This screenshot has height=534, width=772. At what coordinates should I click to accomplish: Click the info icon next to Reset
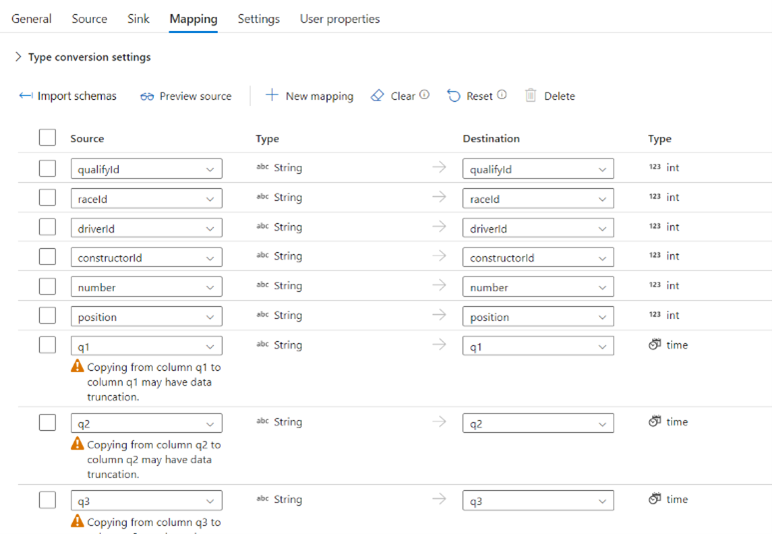click(502, 95)
